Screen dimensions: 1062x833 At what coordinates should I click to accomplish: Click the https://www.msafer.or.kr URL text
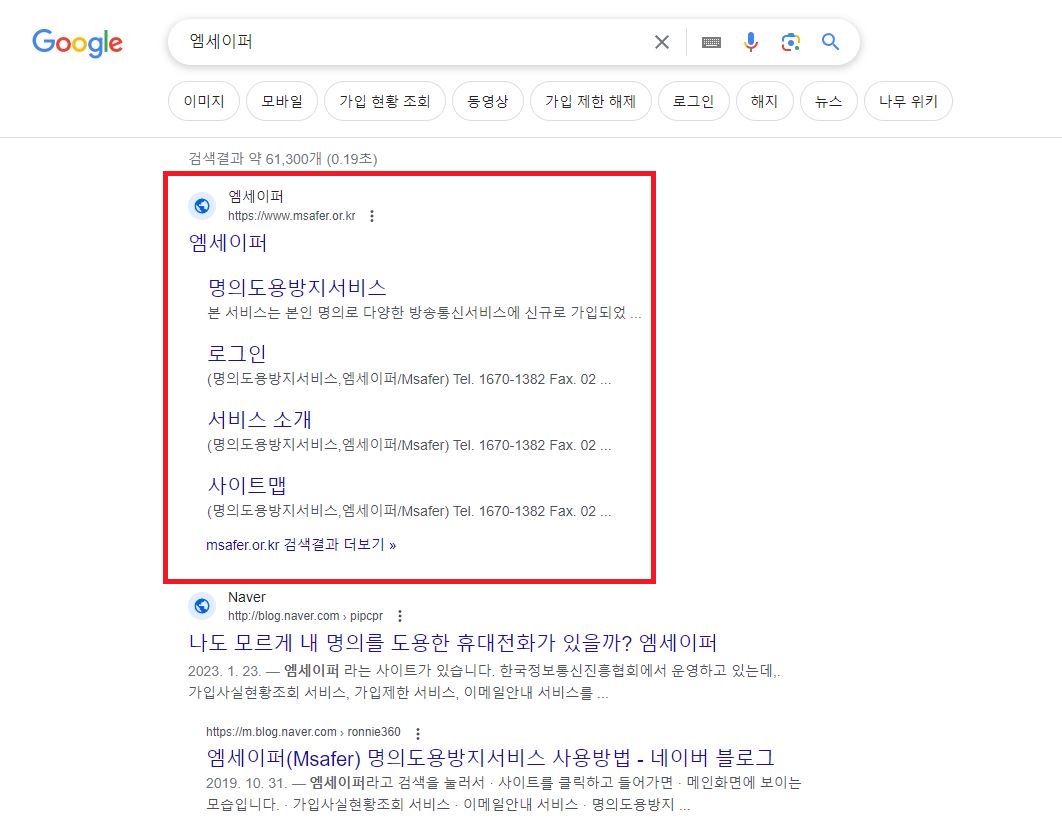point(291,216)
